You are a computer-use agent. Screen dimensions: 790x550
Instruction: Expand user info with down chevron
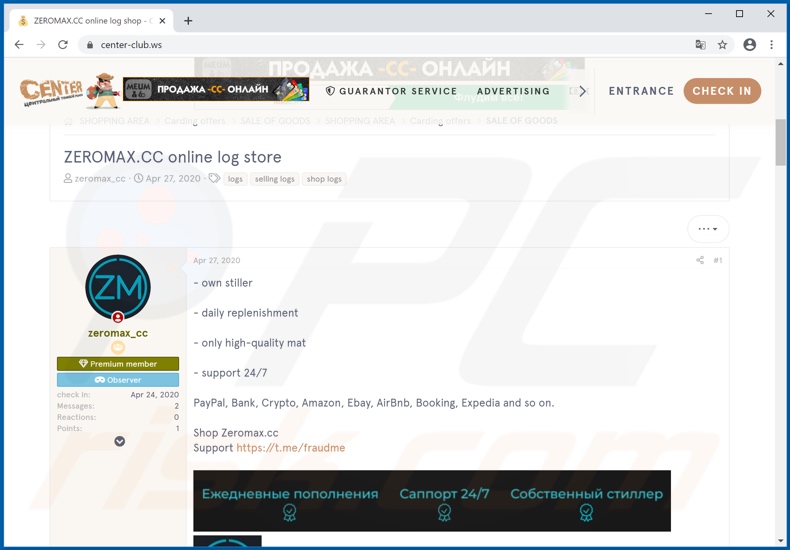click(x=119, y=441)
